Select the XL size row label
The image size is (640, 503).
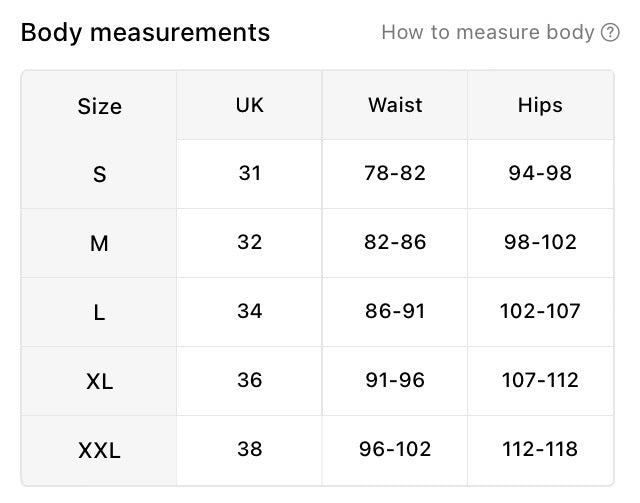tap(100, 382)
